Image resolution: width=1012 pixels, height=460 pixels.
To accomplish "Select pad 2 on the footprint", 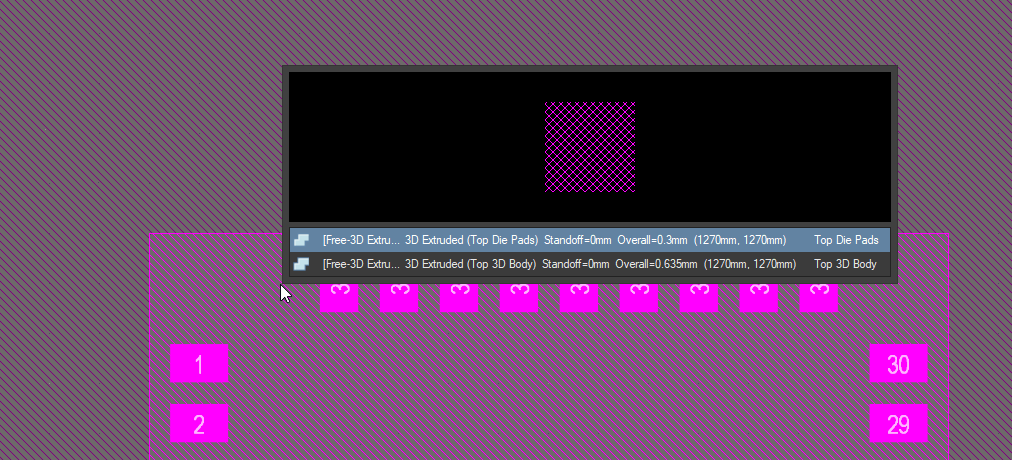I will click(199, 423).
